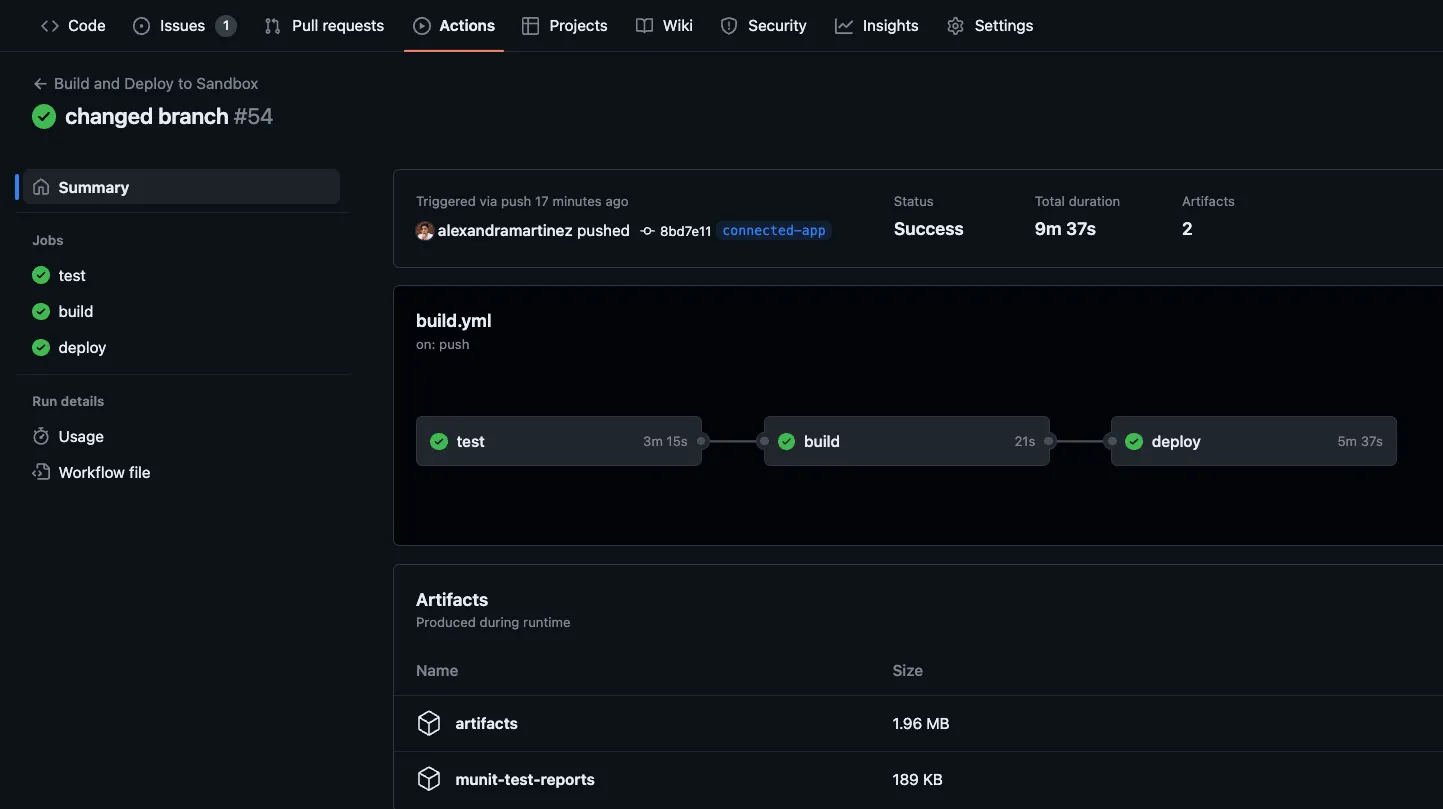Click the gear icon on Settings tab
The height and width of the screenshot is (809, 1443).
956,26
